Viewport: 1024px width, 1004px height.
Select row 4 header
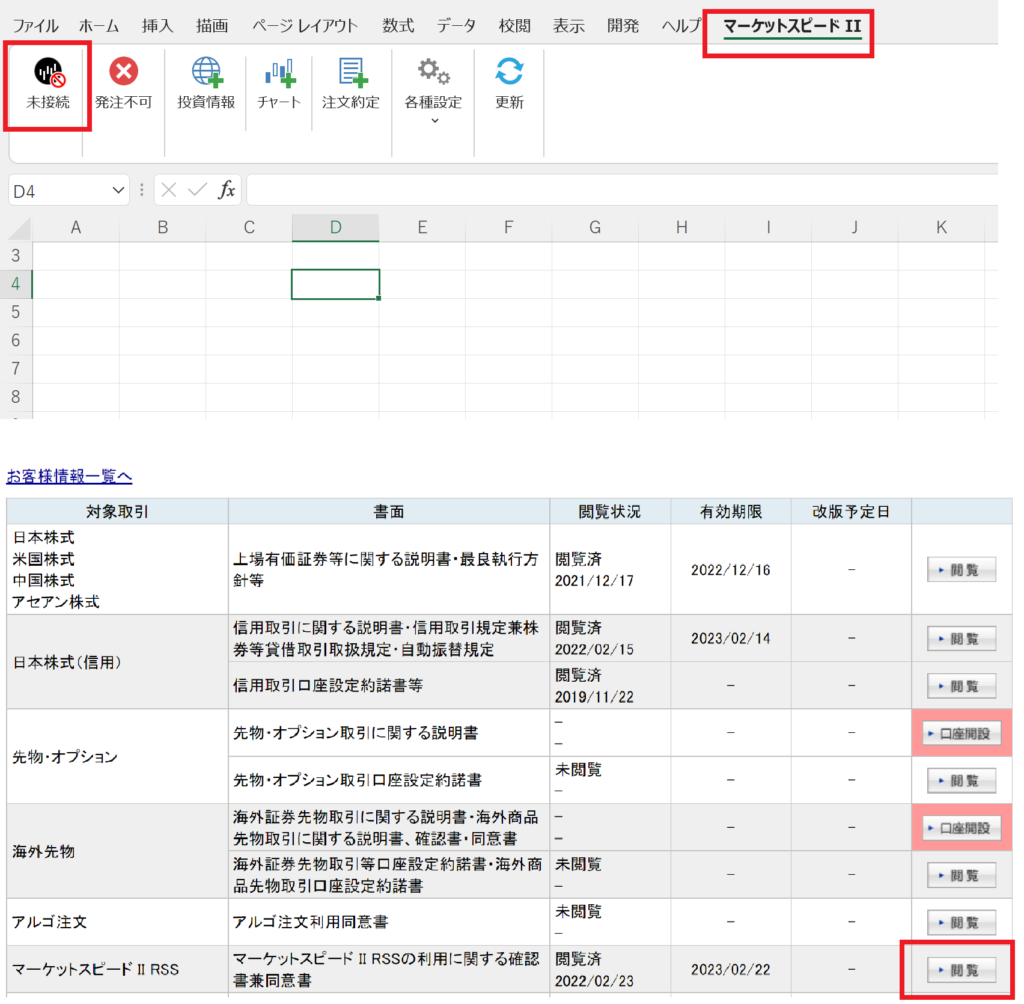pos(16,284)
